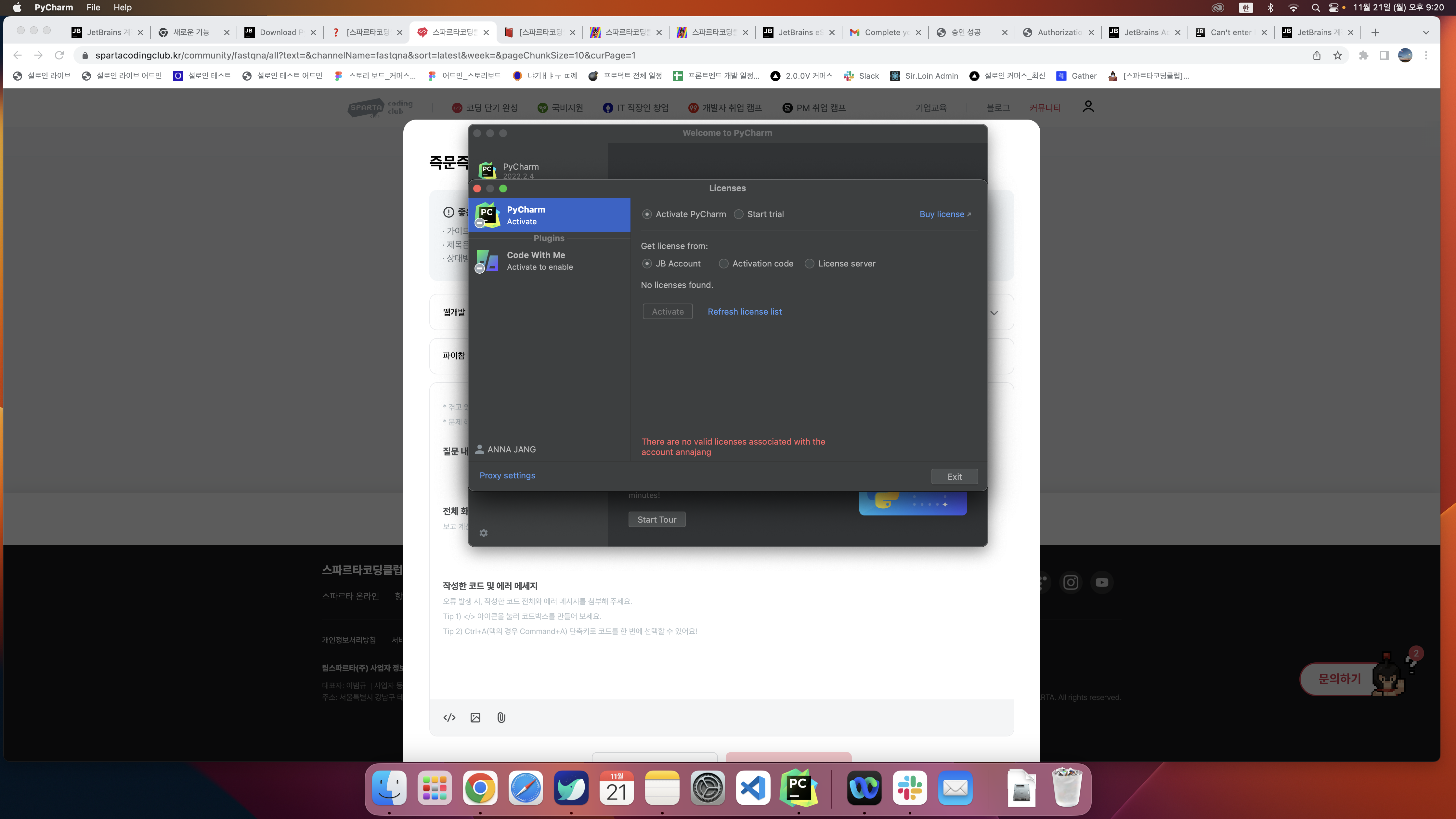Select the License server option
Screen dimensions: 1456x819
tap(809, 264)
